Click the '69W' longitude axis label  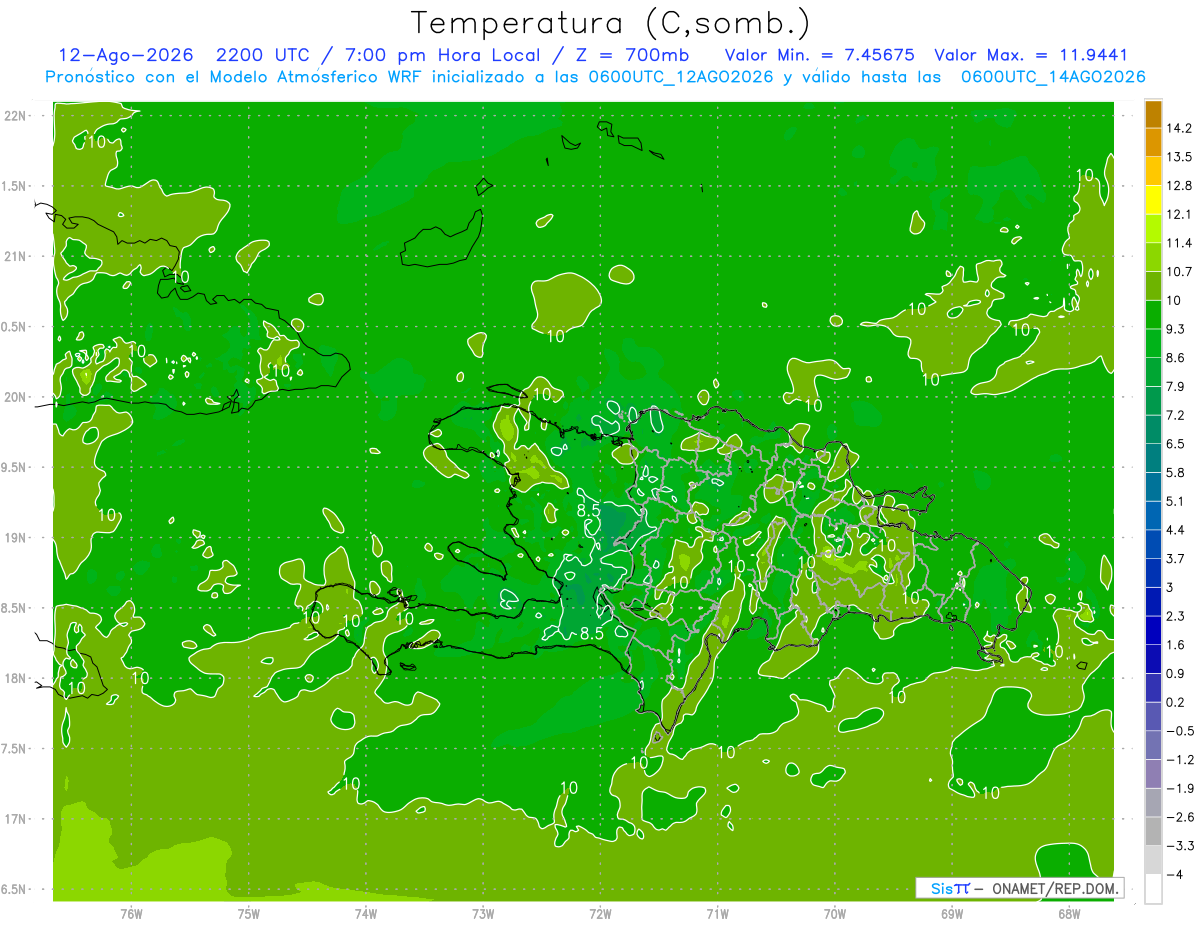[x=952, y=914]
